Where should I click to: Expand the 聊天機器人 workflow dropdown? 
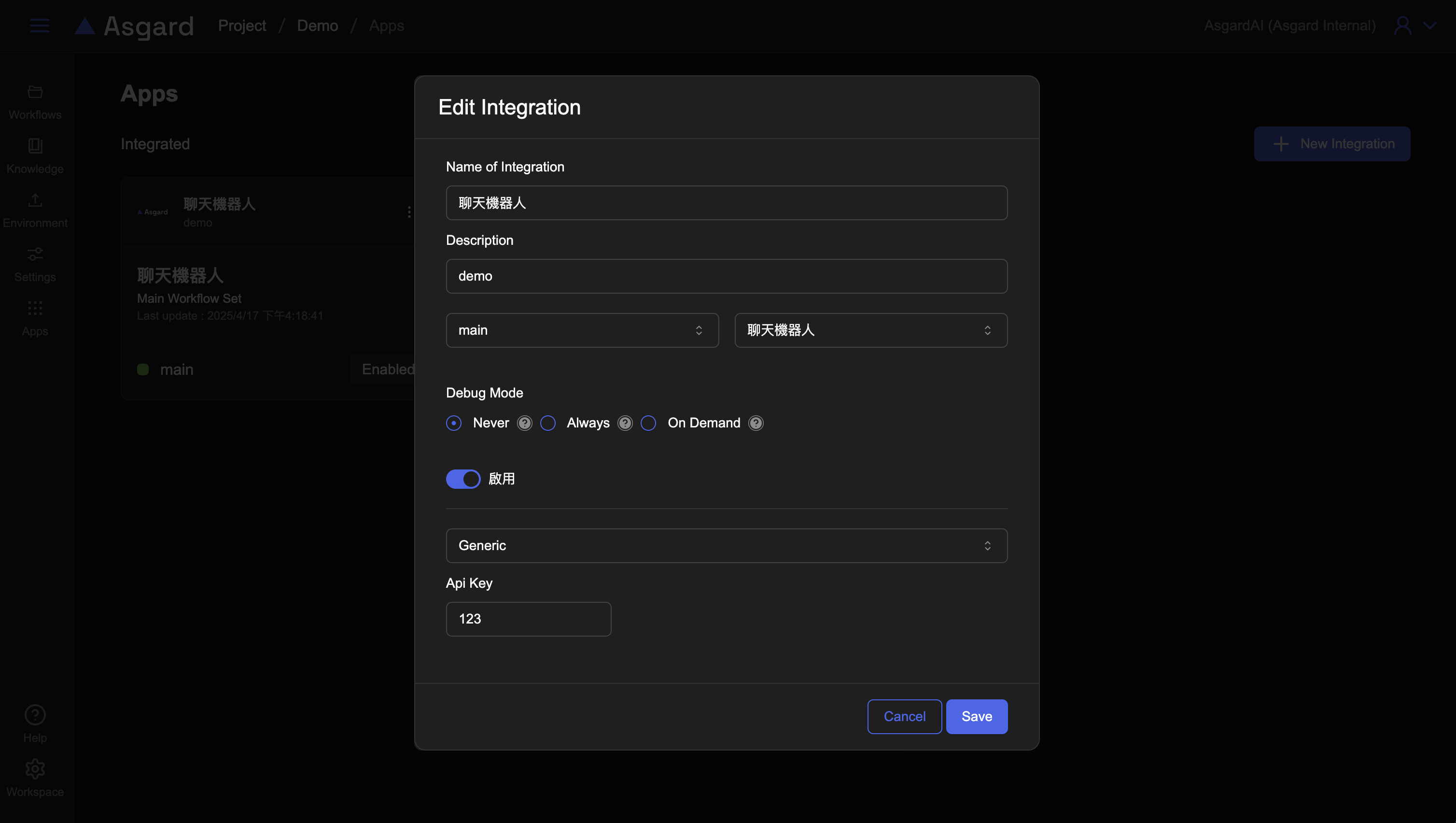click(x=870, y=330)
